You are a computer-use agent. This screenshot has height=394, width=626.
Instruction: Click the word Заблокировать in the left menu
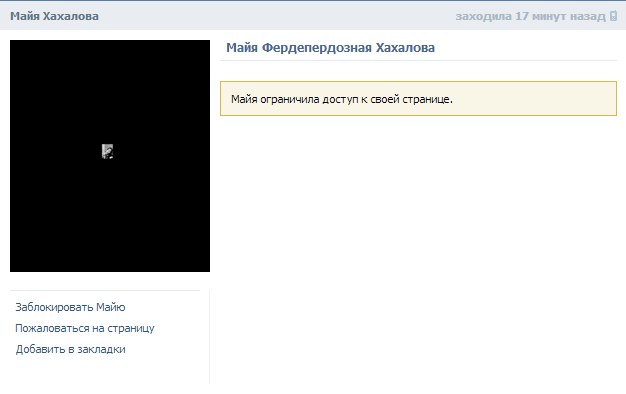click(54, 307)
